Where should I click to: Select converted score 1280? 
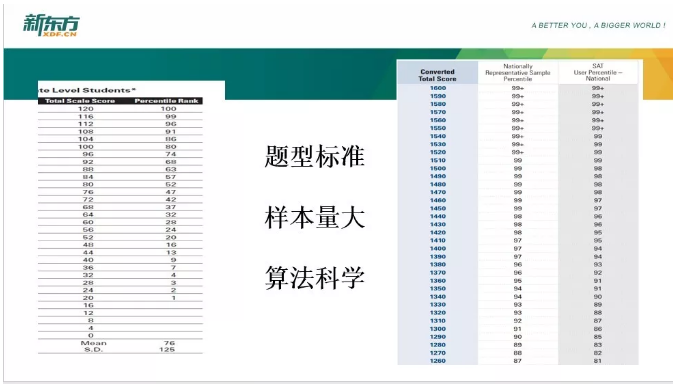[438, 345]
